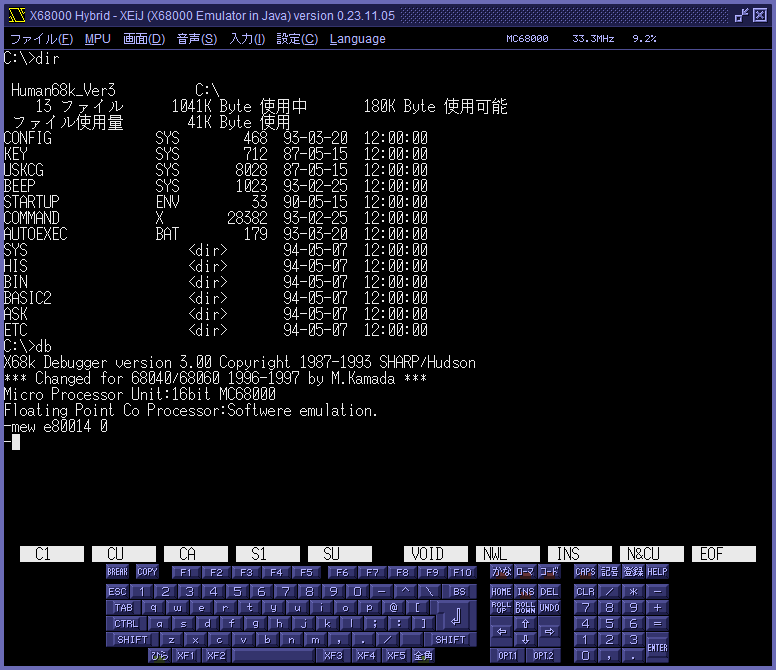
Task: Tap the F10 function key
Action: (462, 573)
